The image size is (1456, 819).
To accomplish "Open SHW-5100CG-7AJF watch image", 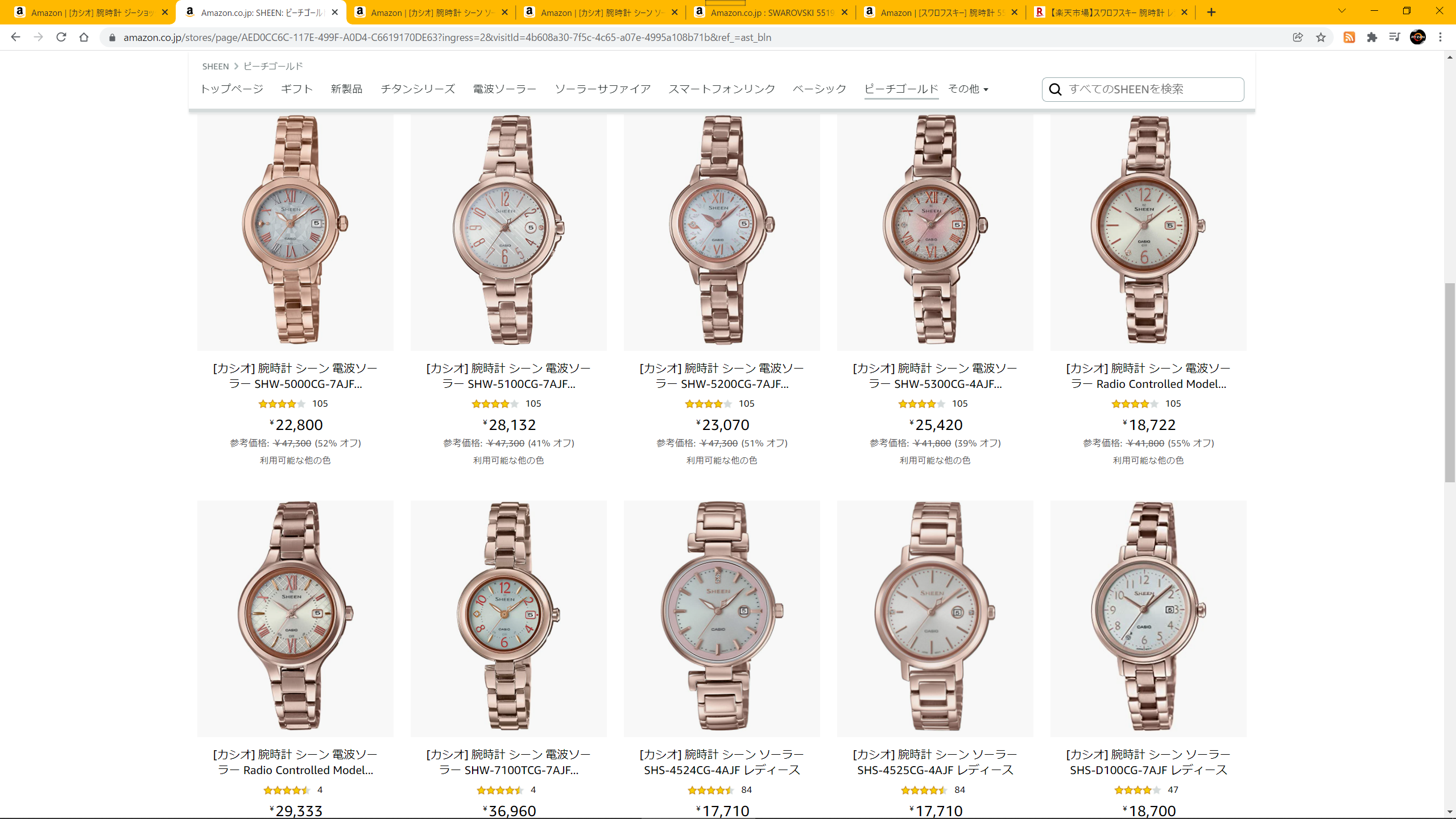I will (508, 232).
